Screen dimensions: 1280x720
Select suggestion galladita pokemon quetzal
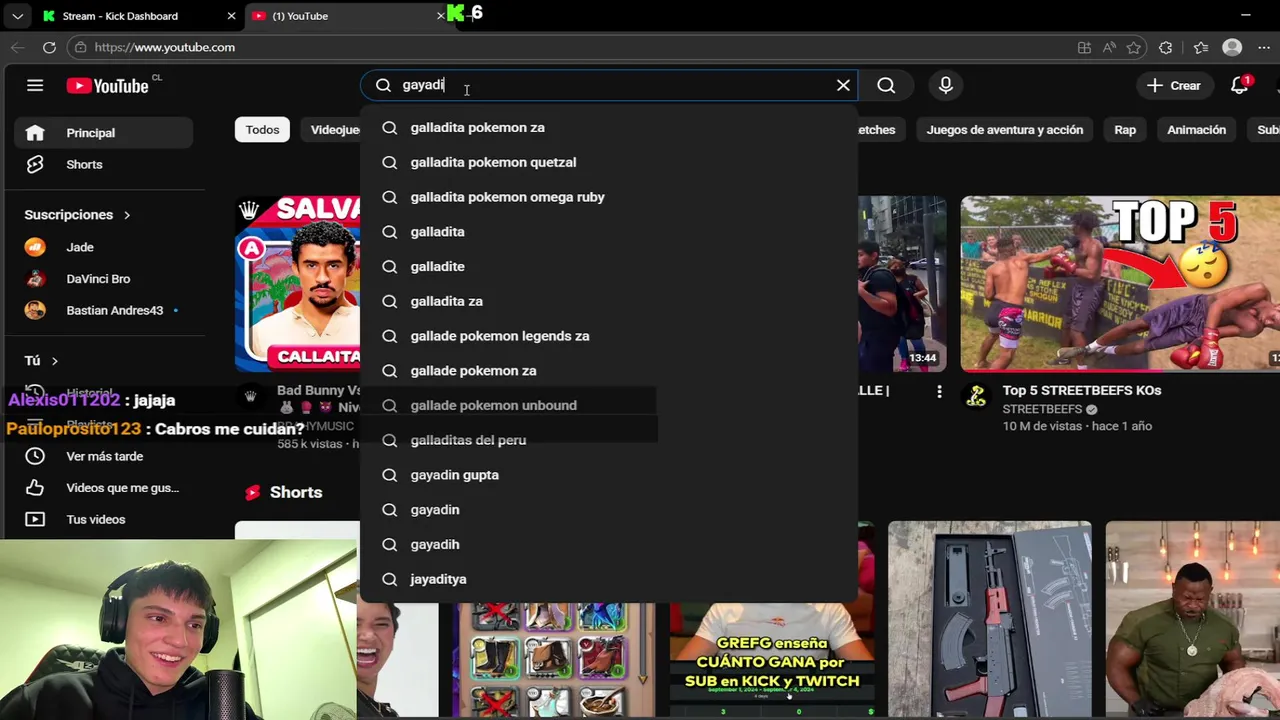[x=608, y=162]
